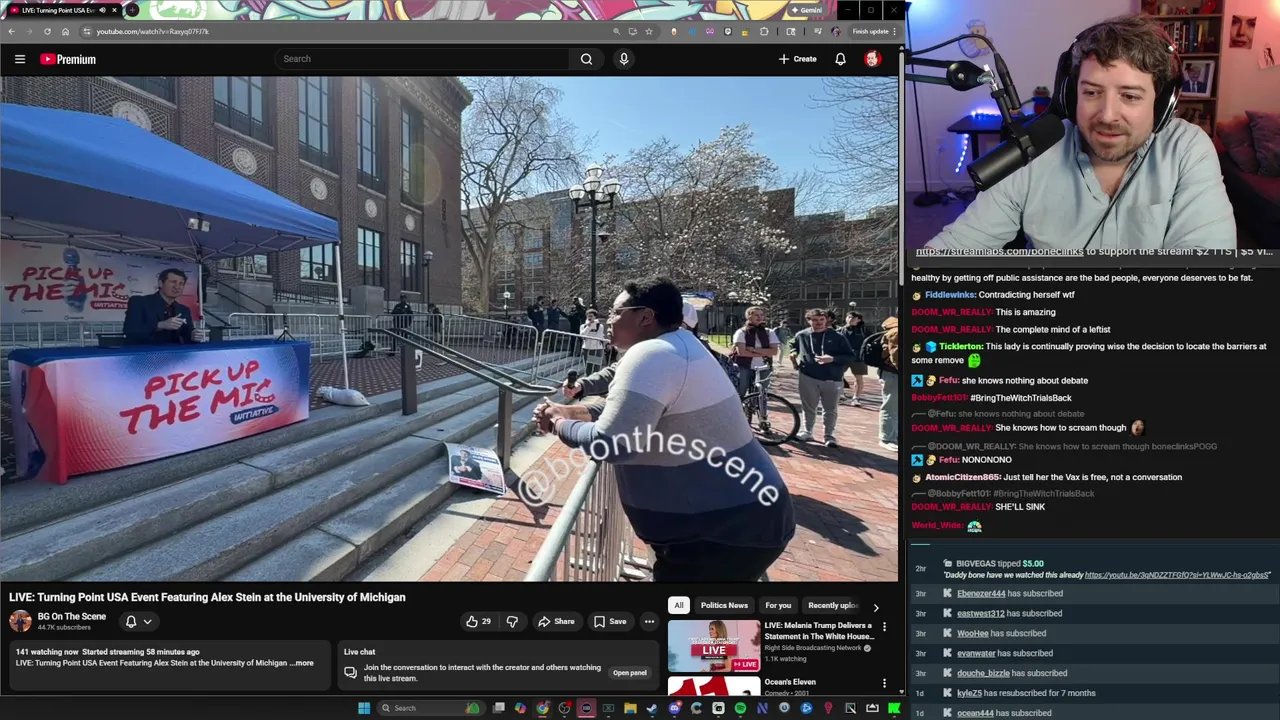
Task: Click kyle75 resubscribed entry name
Action: 970,693
